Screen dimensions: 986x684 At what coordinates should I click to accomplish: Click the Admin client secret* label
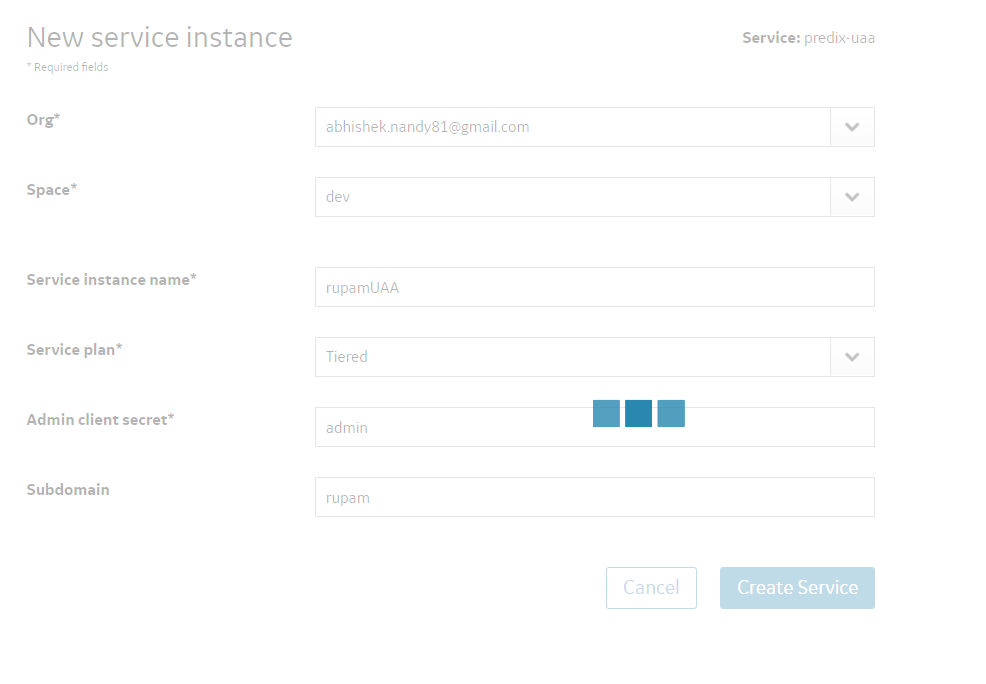click(100, 419)
